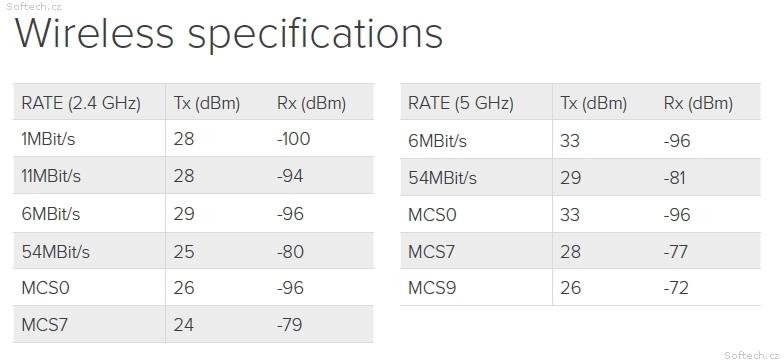Select the MCS9 row label

(x=432, y=288)
